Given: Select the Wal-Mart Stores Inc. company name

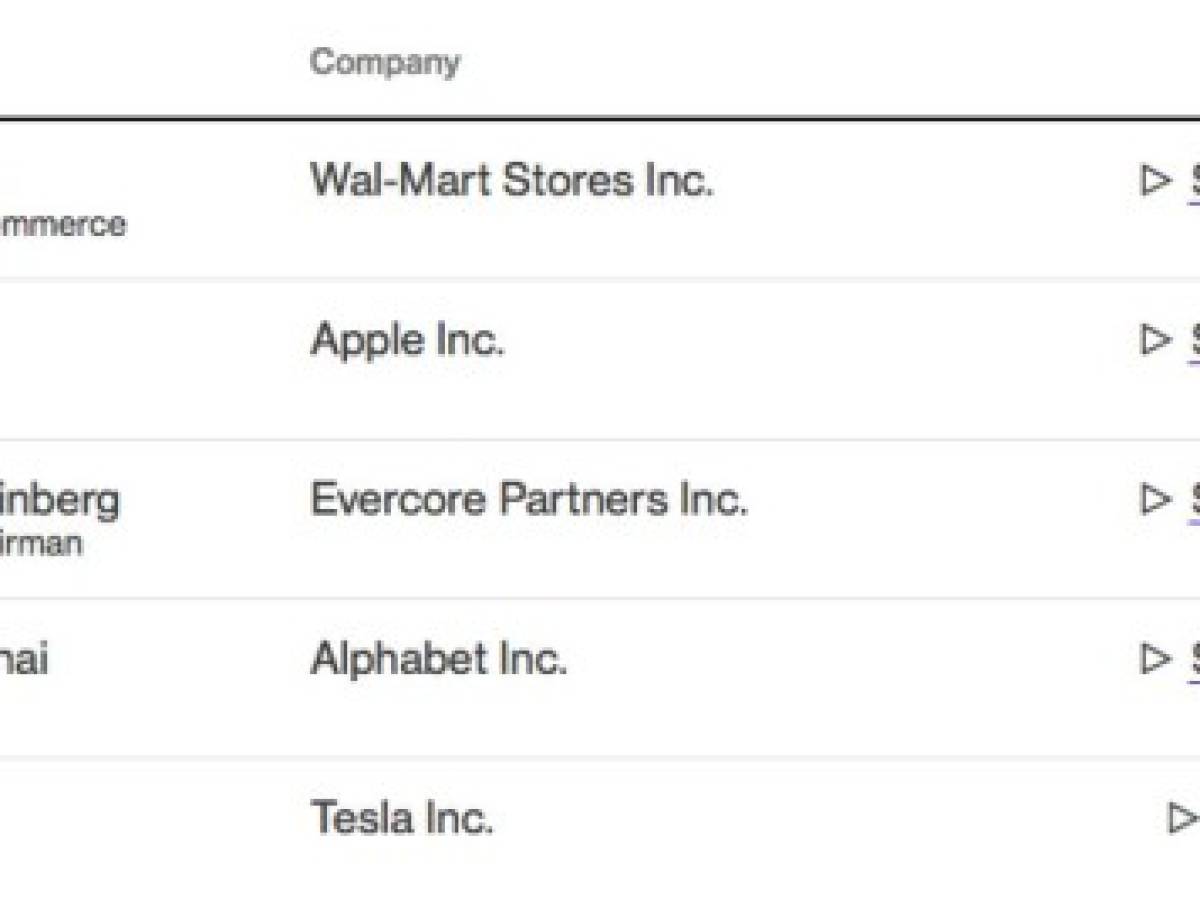Looking at the screenshot, I should pyautogui.click(x=512, y=180).
